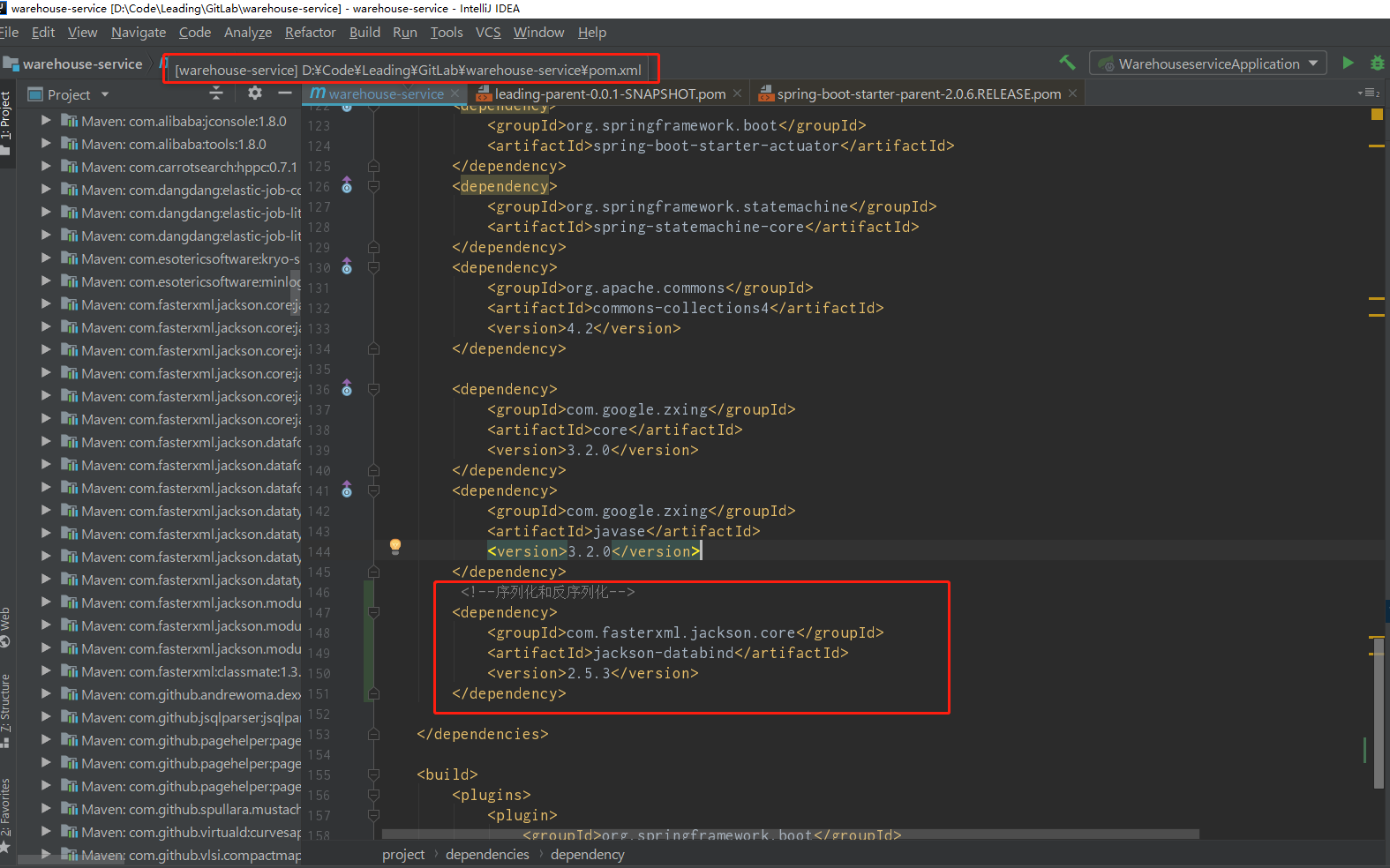Close the spring-boot-starter-parent-2.0.6.RELEASE.pom tab
This screenshot has height=868, width=1390.
(x=1072, y=94)
